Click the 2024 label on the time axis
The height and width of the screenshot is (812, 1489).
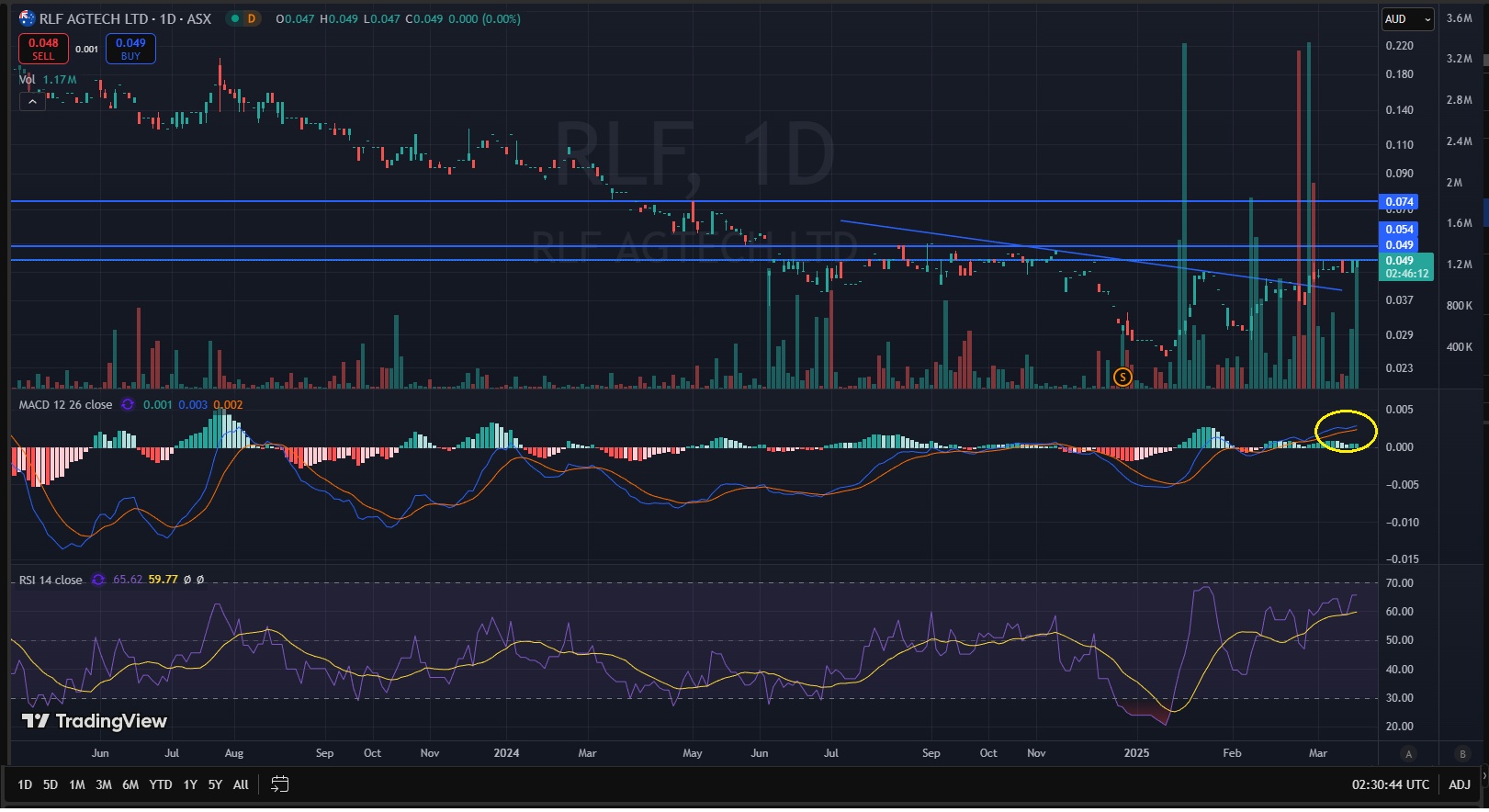pos(506,753)
